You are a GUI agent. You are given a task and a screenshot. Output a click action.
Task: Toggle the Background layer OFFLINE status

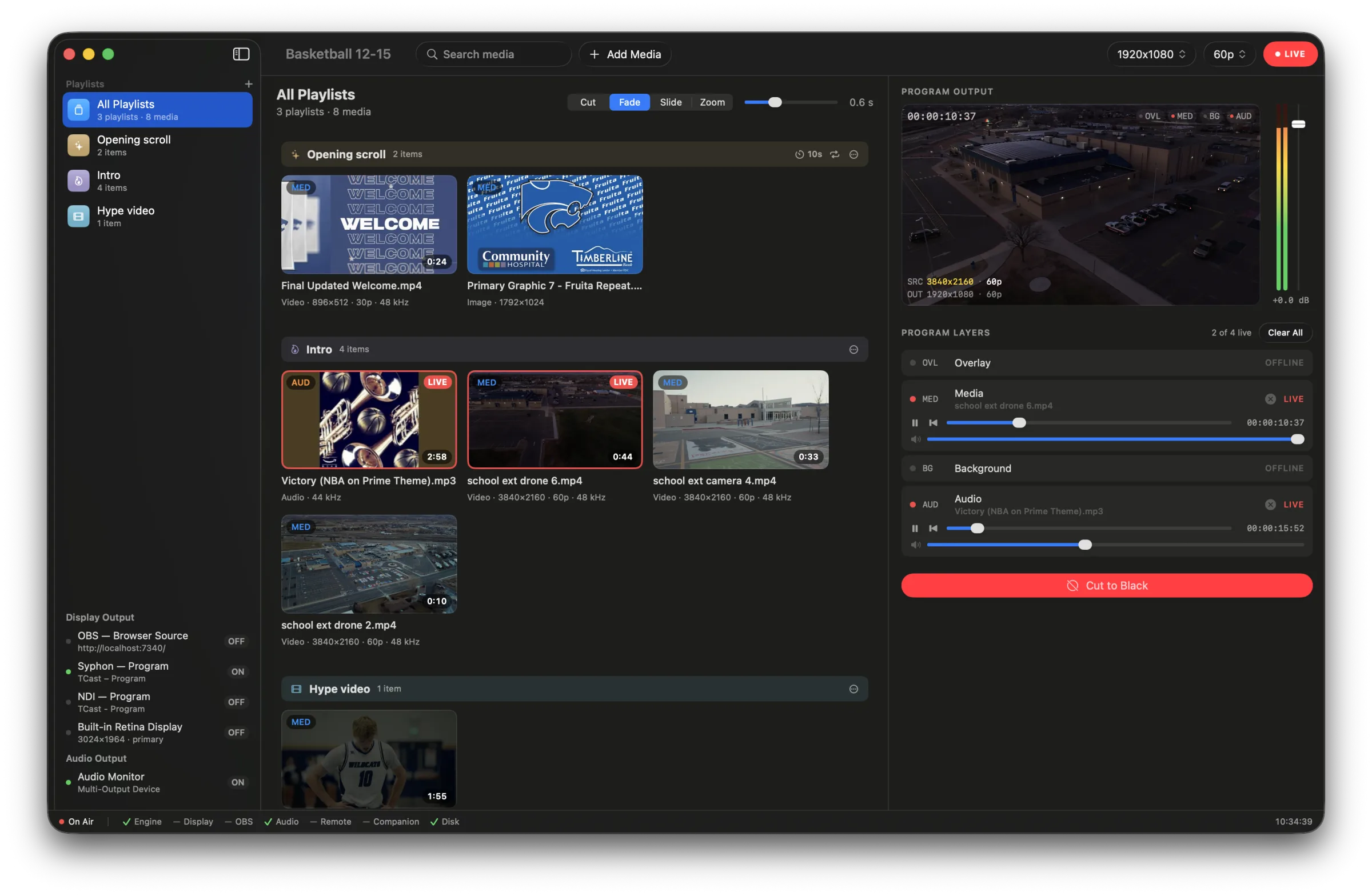pos(1284,469)
